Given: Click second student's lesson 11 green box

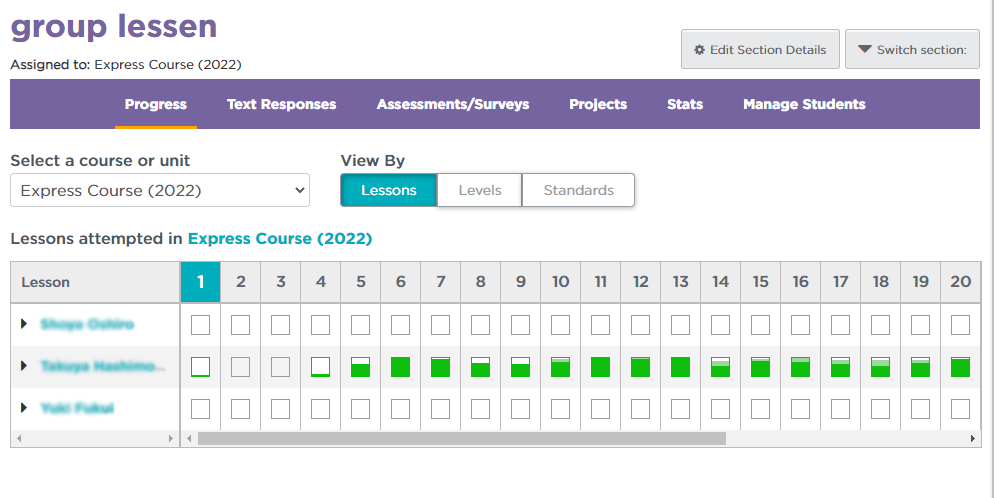Looking at the screenshot, I should tap(601, 367).
